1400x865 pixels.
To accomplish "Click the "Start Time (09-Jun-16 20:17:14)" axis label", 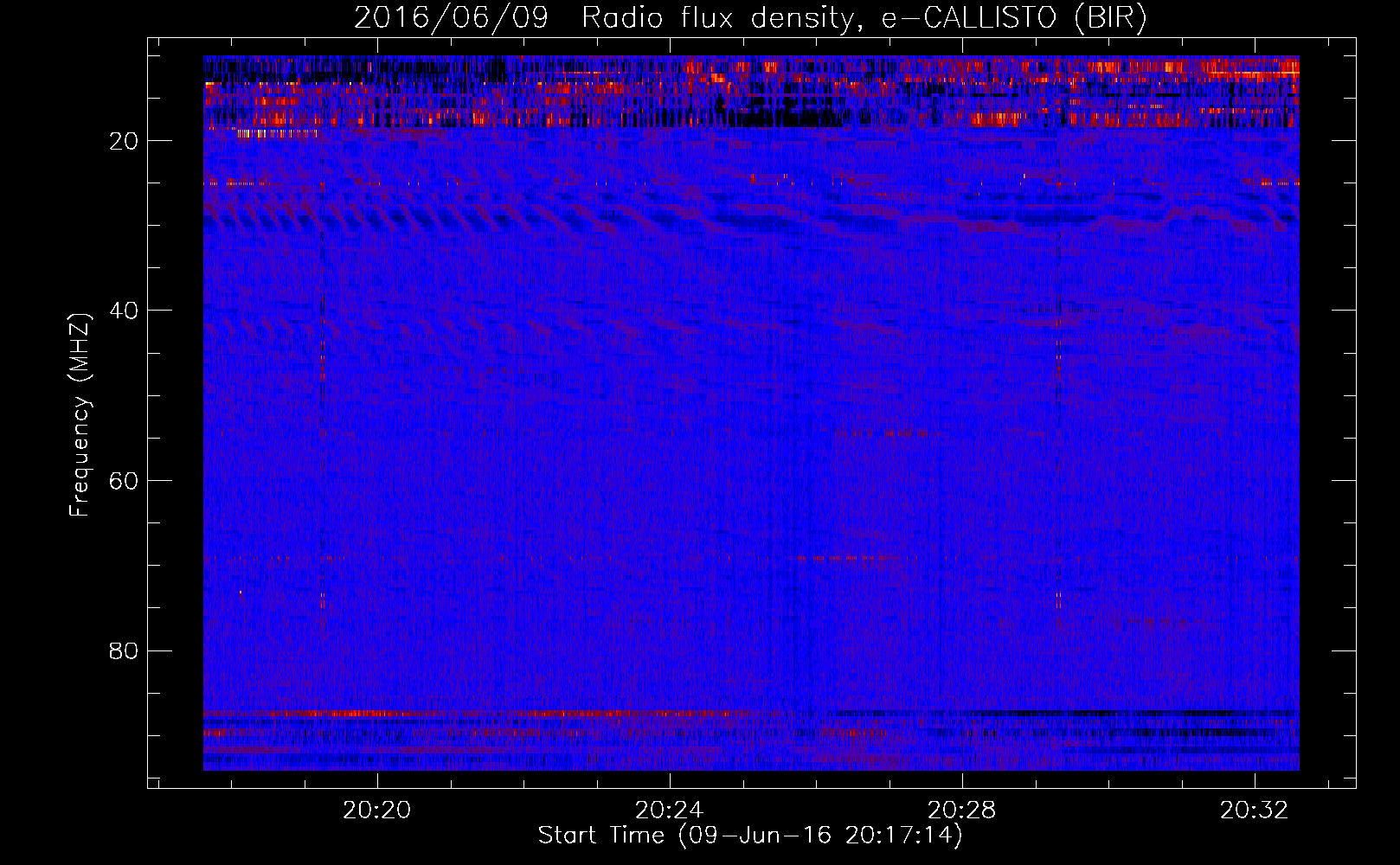I will coord(750,836).
